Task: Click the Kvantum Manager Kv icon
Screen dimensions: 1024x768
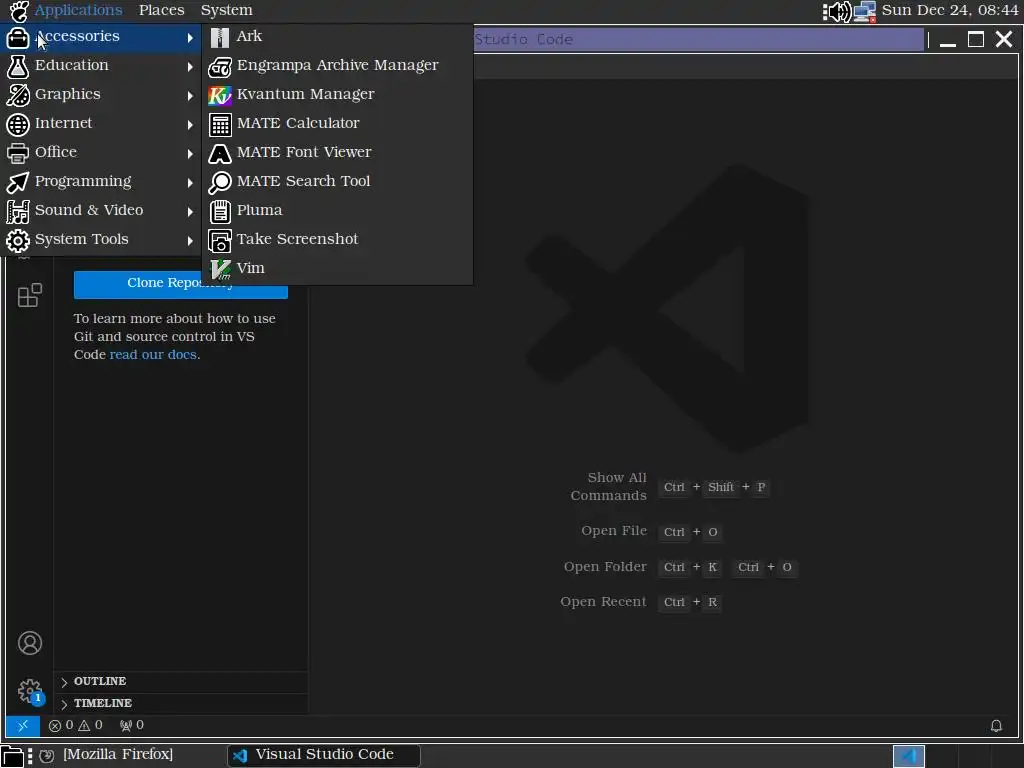Action: (219, 95)
